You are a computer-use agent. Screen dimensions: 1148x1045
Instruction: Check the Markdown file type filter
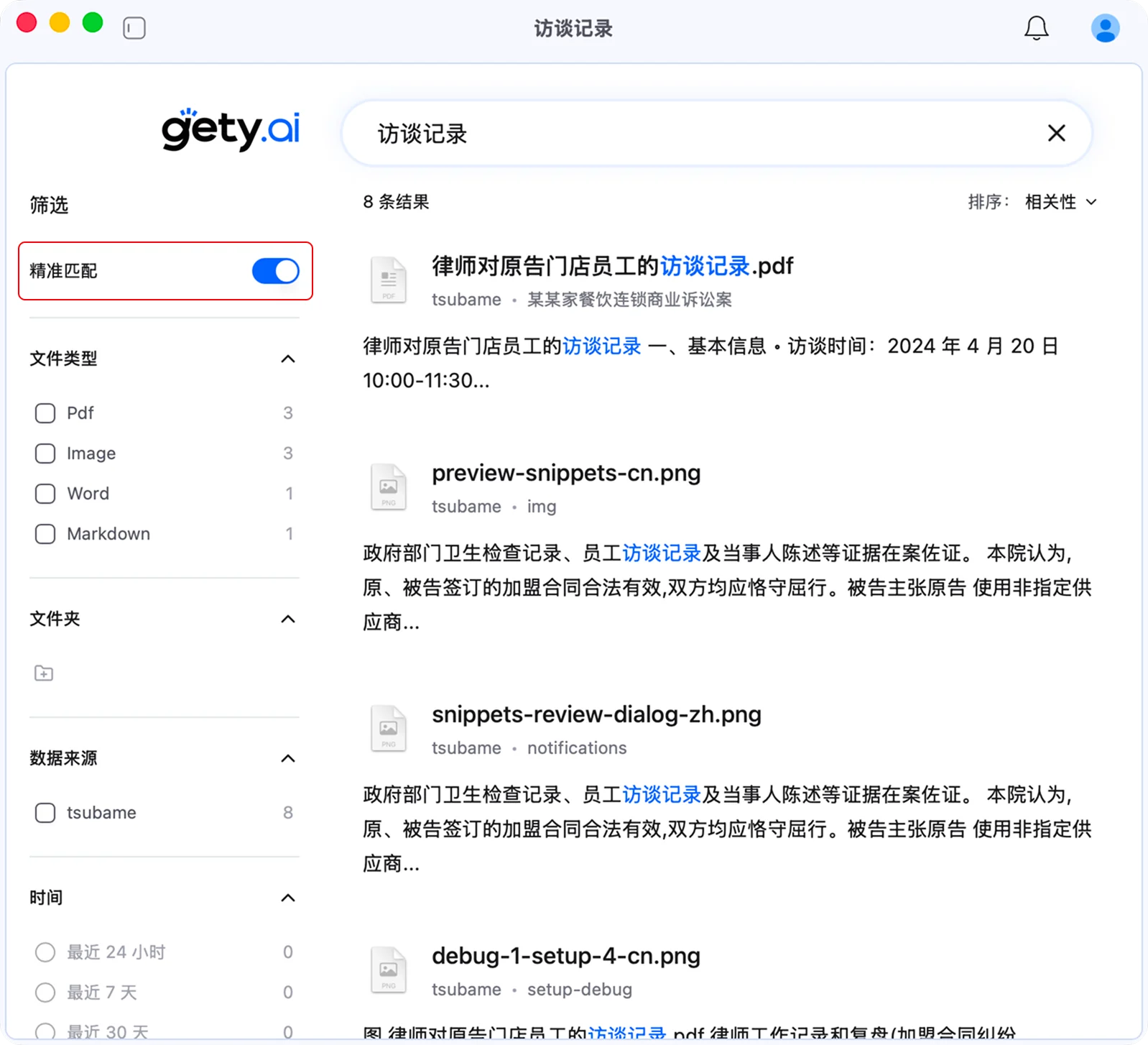coord(45,534)
